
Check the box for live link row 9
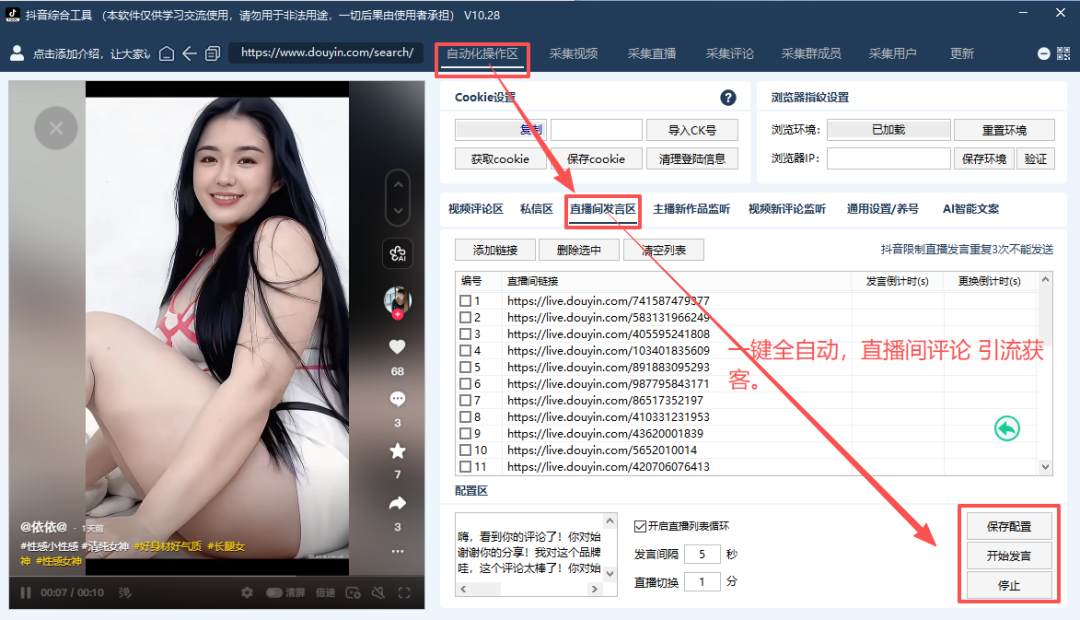466,433
